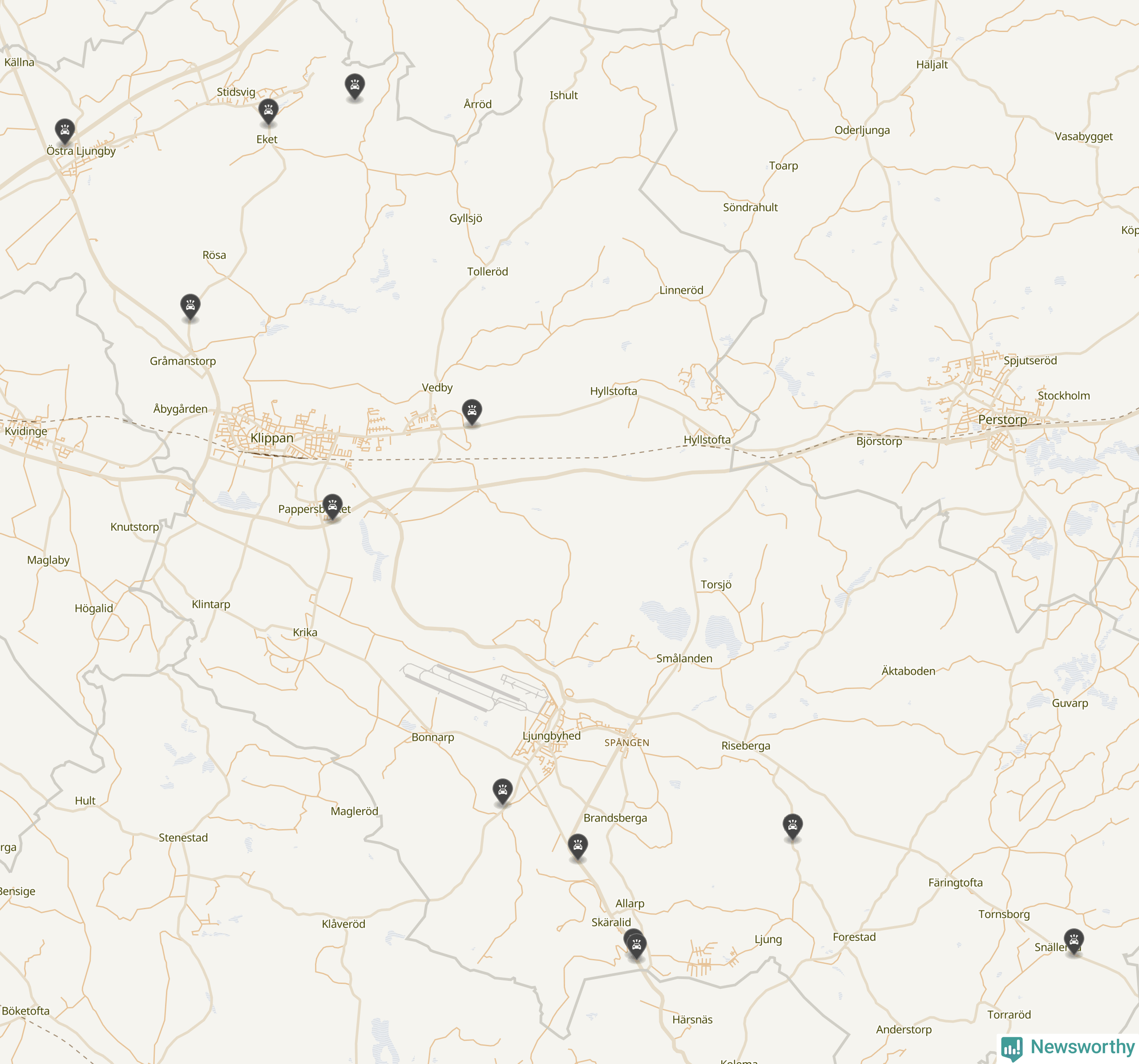Click the Klippan town label
The height and width of the screenshot is (1064, 1139).
click(x=271, y=438)
